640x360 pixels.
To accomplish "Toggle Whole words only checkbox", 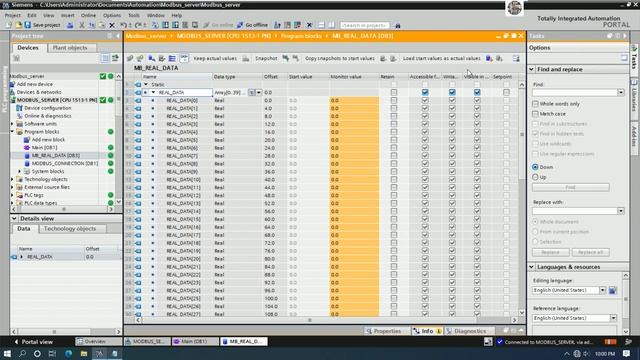I will (535, 104).
